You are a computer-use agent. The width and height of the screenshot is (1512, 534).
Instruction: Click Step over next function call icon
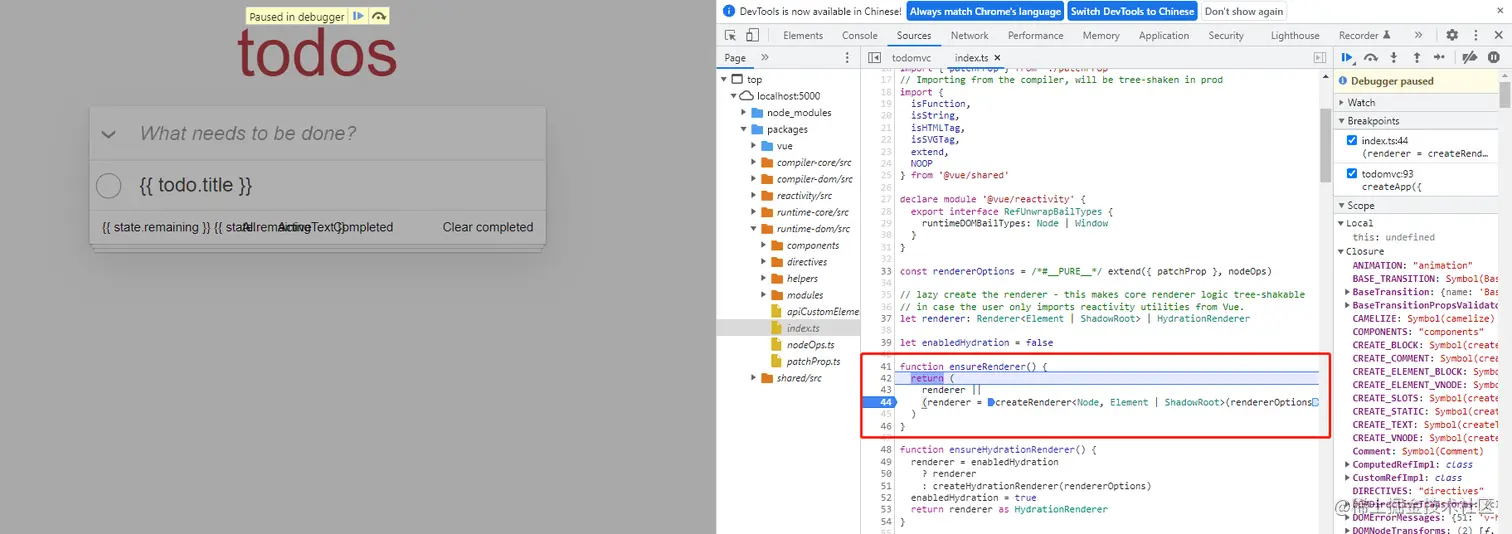point(1371,58)
